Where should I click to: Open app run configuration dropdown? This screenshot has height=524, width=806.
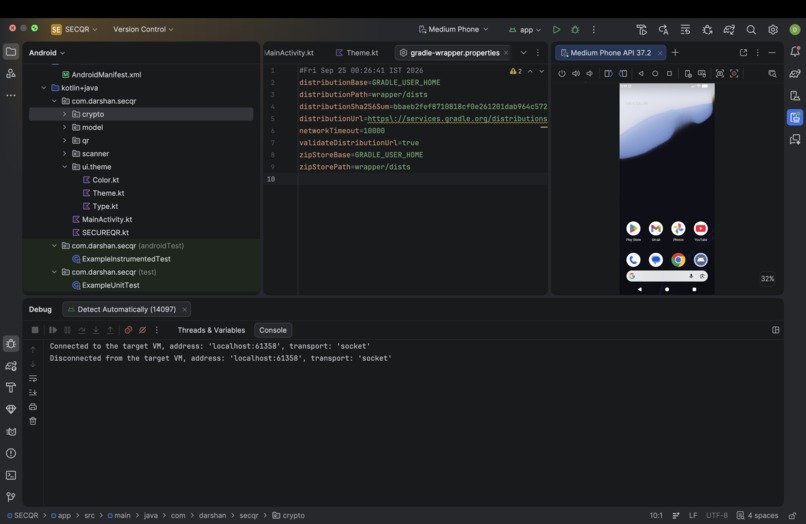524,30
